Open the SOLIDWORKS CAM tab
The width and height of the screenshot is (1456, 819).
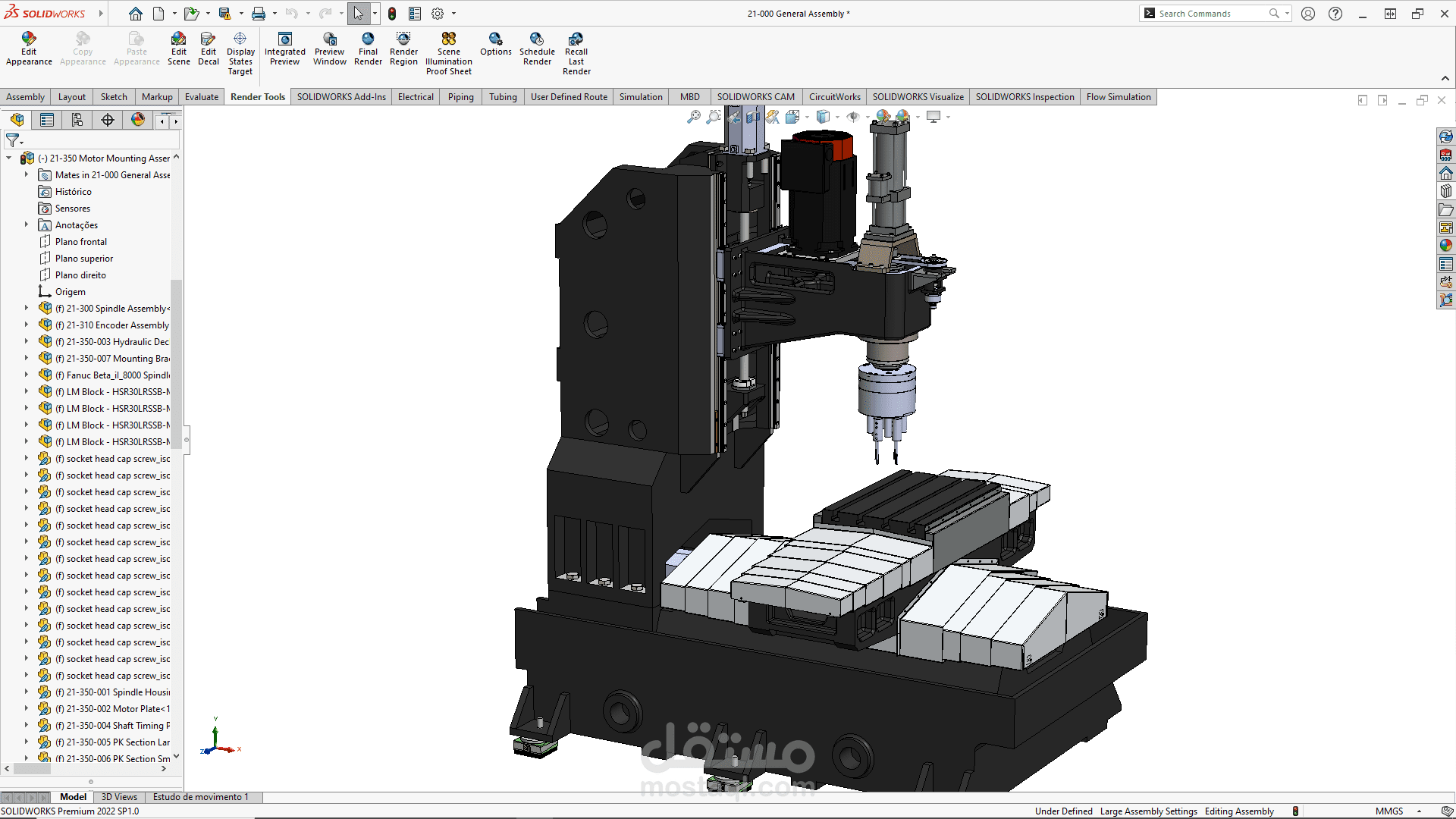point(755,97)
